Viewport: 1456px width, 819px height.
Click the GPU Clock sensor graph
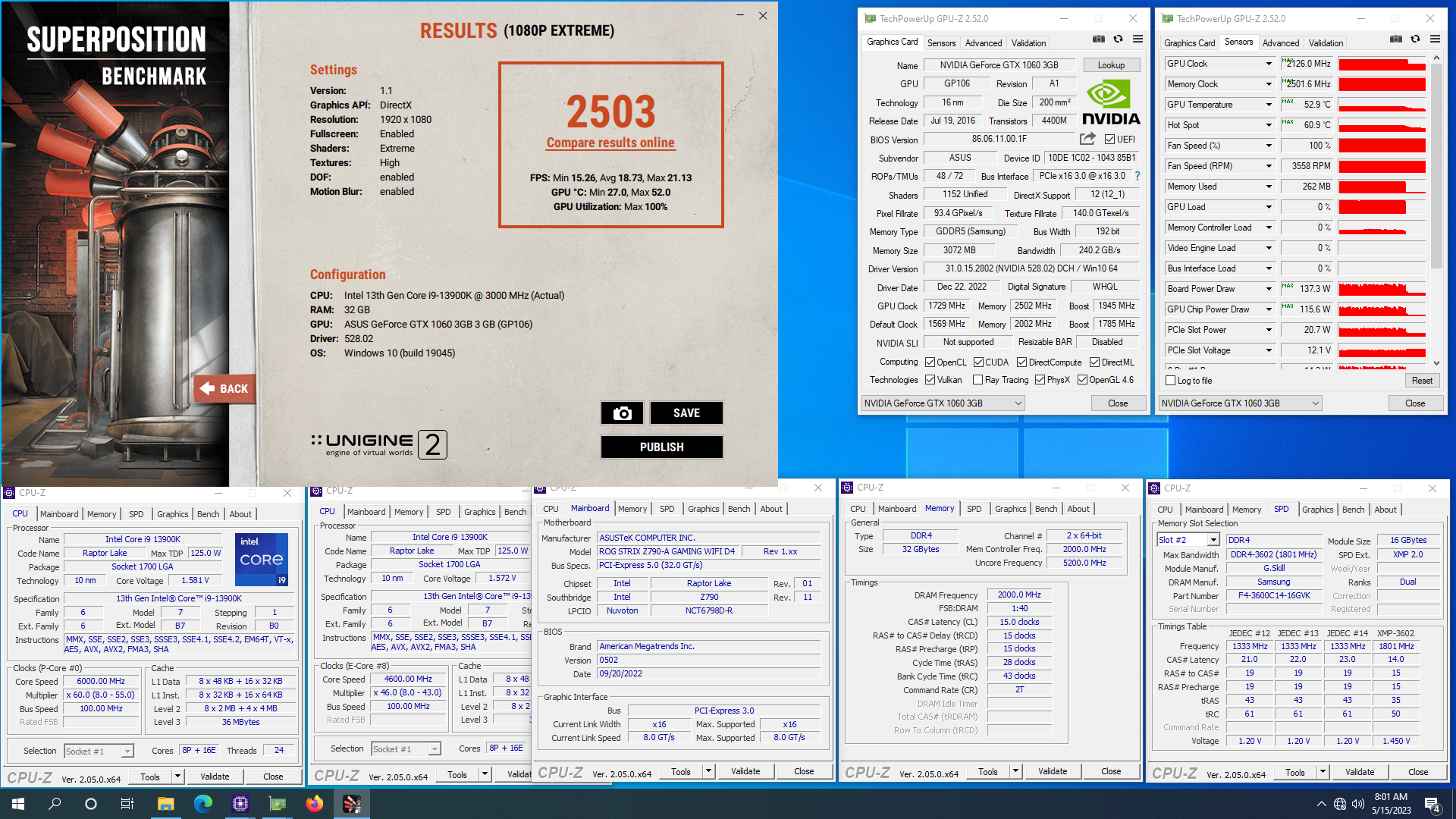point(1382,64)
